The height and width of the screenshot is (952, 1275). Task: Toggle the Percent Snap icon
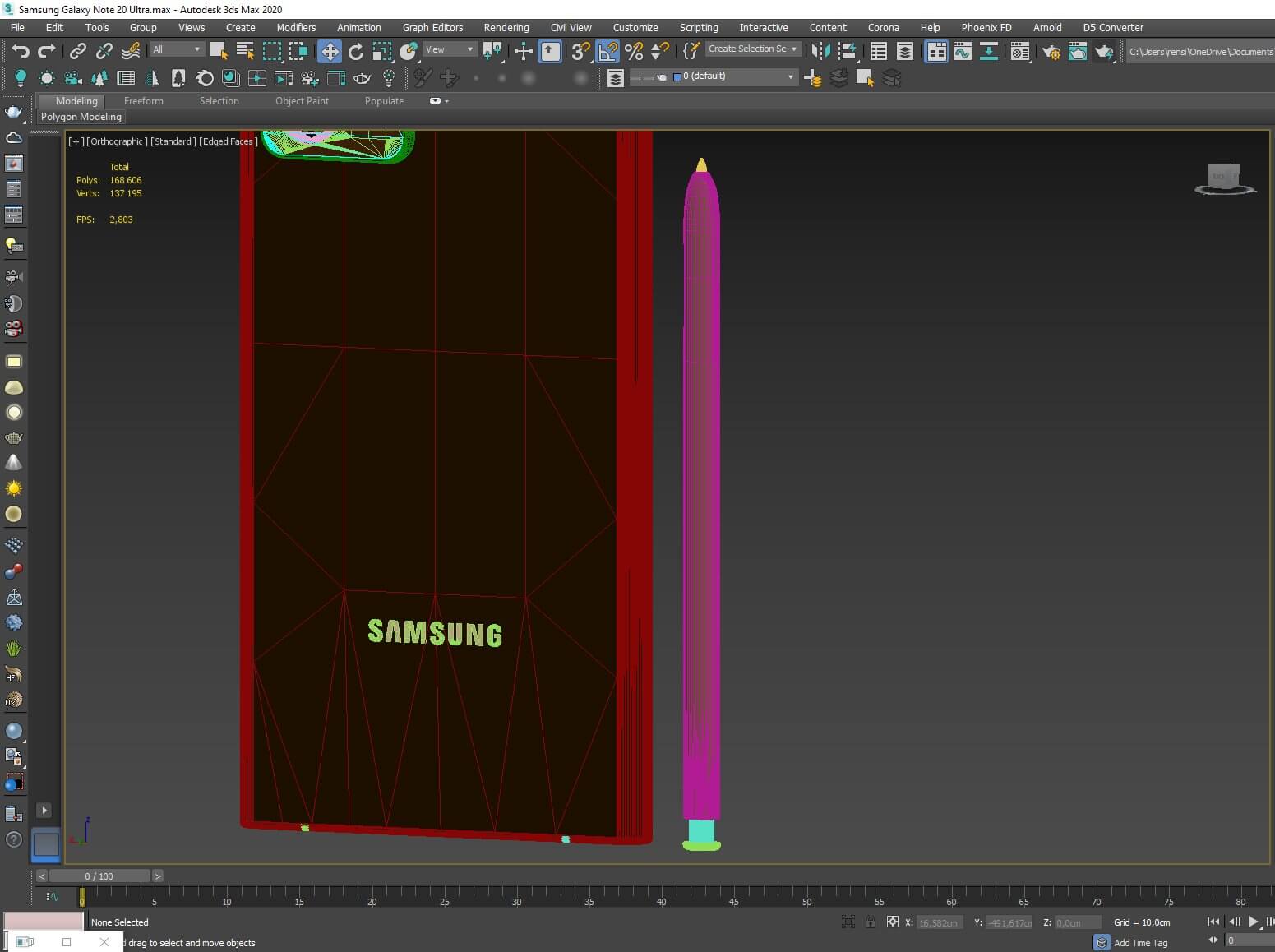click(634, 52)
